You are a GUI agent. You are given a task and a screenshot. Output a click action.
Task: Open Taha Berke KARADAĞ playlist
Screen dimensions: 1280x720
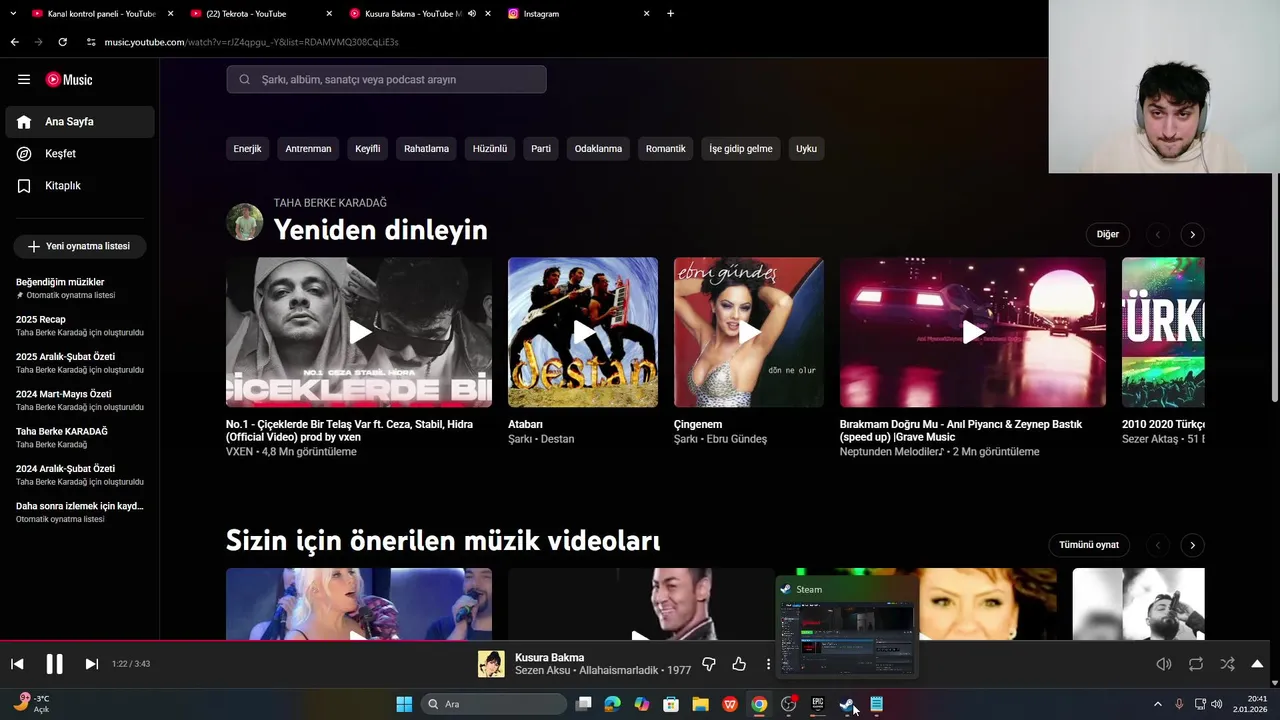tap(80, 437)
